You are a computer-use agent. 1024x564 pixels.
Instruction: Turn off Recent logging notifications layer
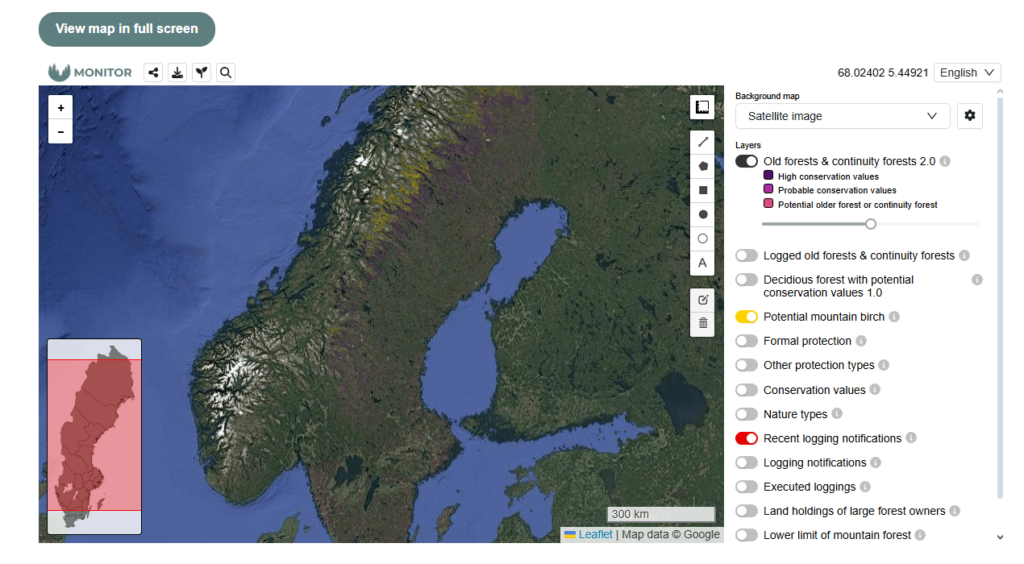point(747,439)
